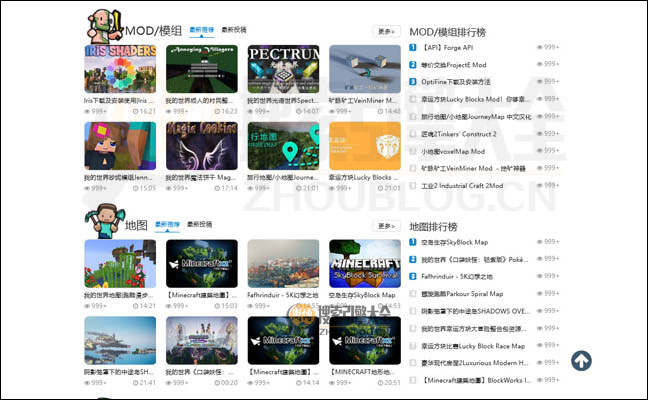The width and height of the screenshot is (648, 400).
Task: Open the Spectrum mod thumbnail
Action: tap(284, 69)
